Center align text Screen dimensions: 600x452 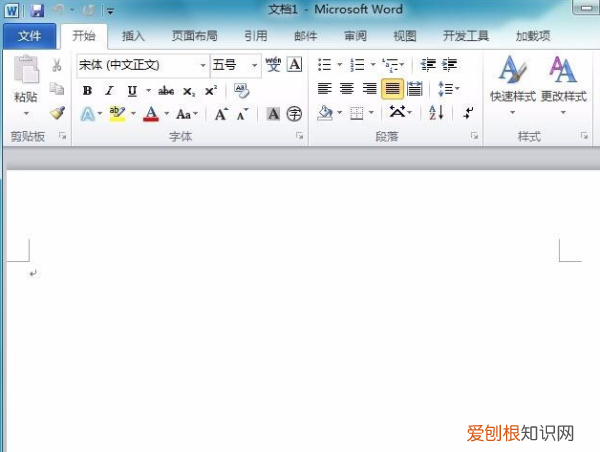[x=347, y=89]
